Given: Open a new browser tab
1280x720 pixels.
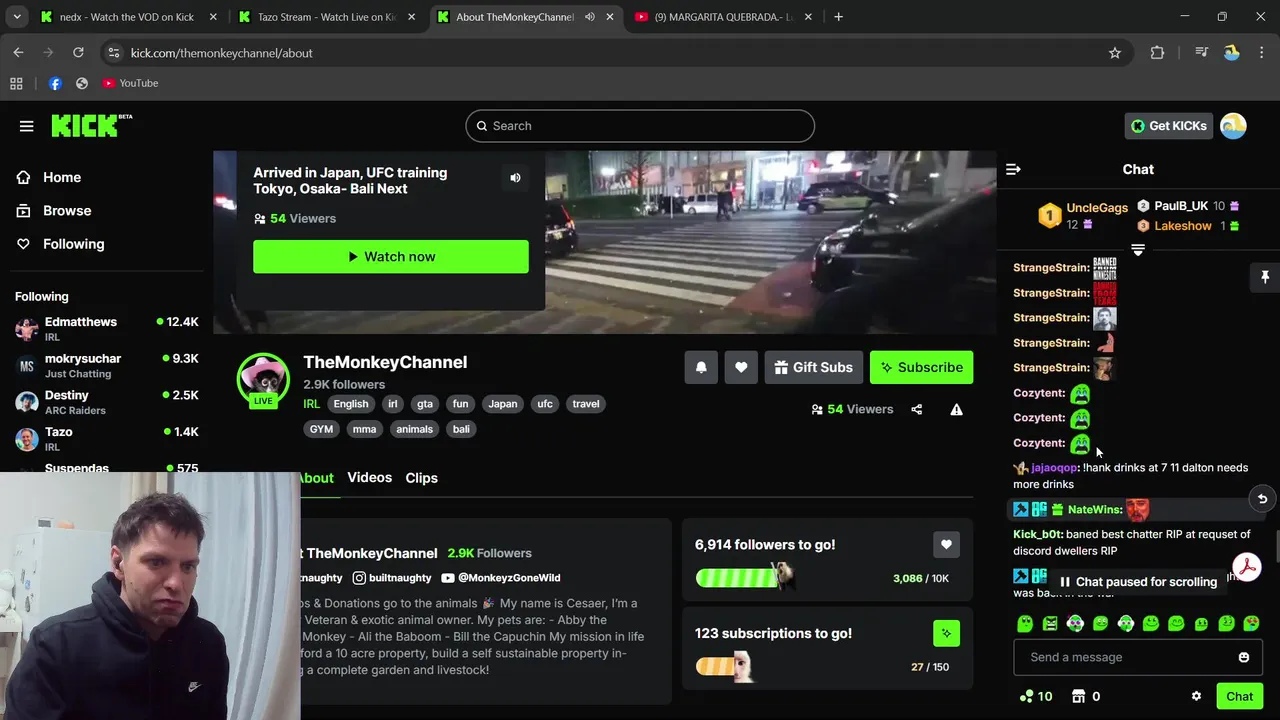Looking at the screenshot, I should (838, 17).
